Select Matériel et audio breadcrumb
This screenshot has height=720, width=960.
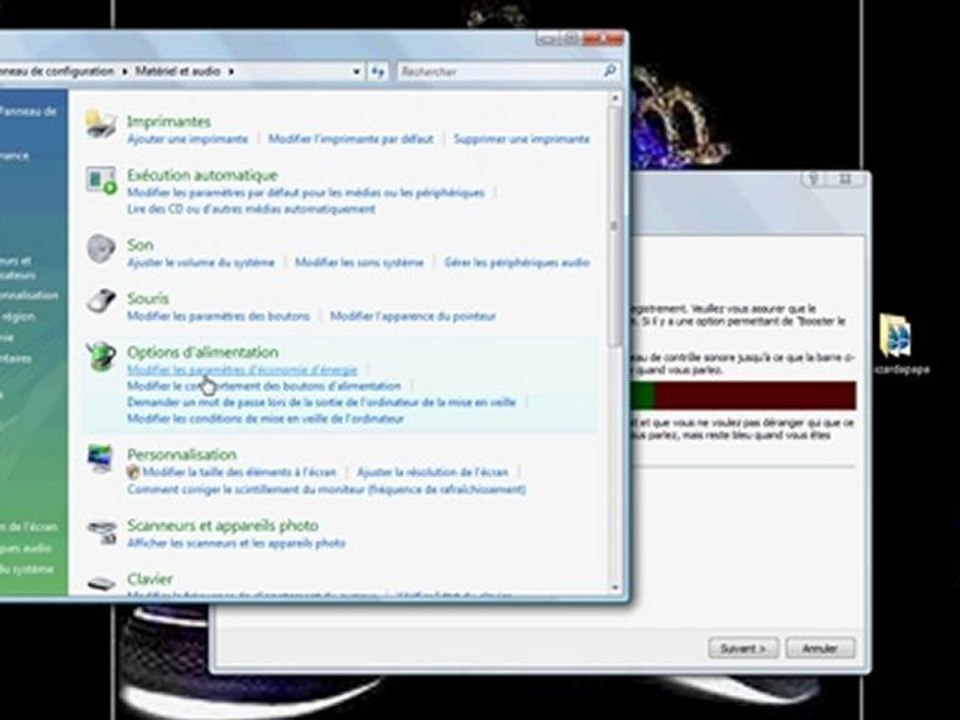(x=178, y=71)
